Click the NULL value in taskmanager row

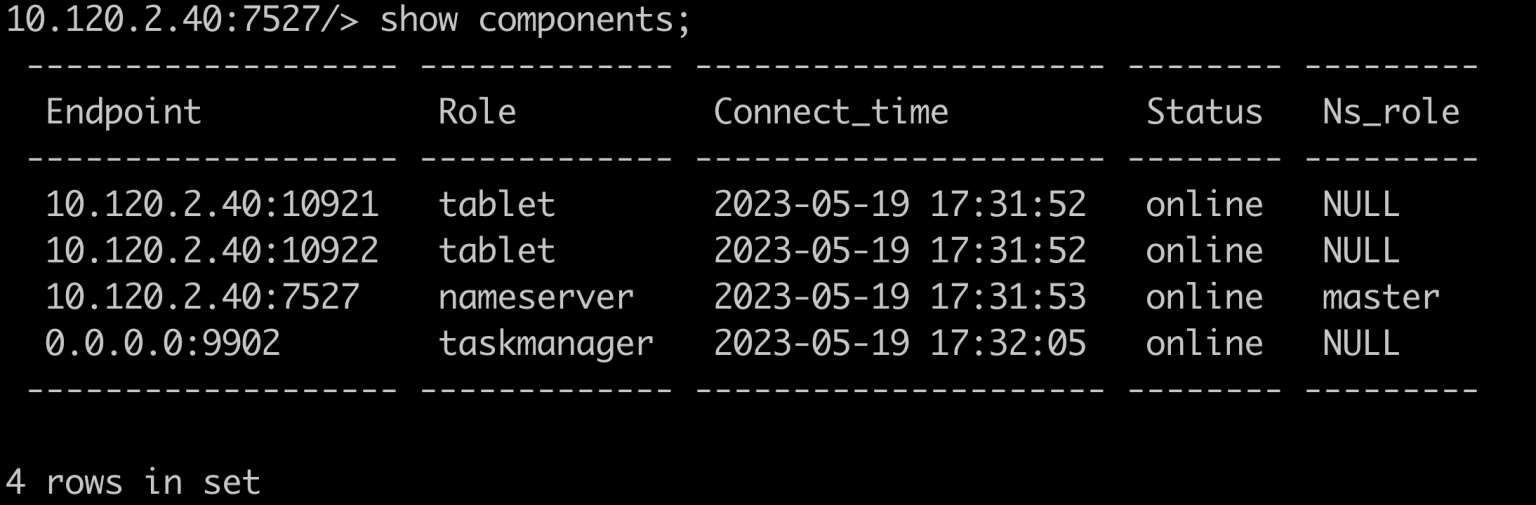1360,343
